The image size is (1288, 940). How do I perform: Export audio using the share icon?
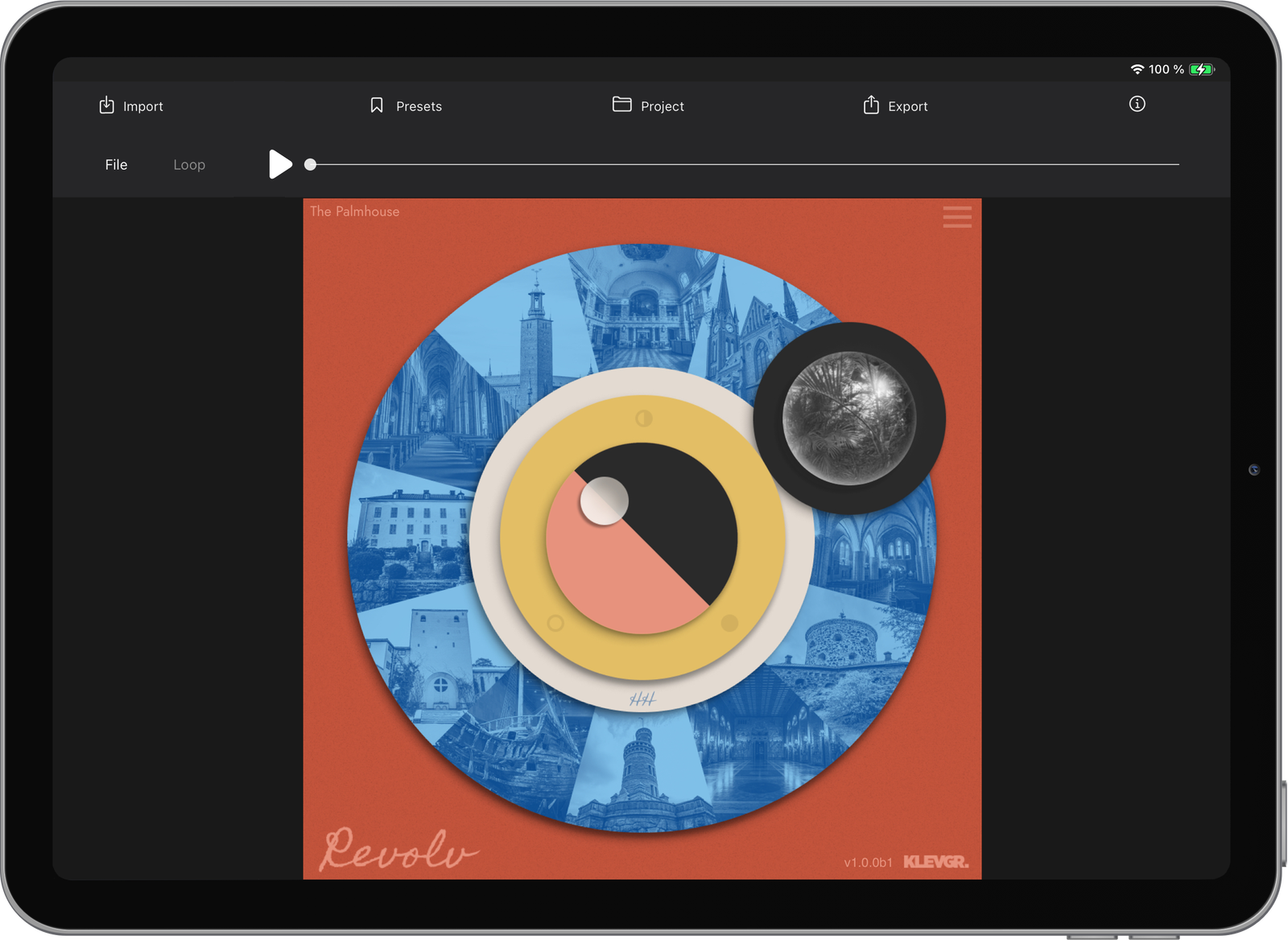pos(871,105)
